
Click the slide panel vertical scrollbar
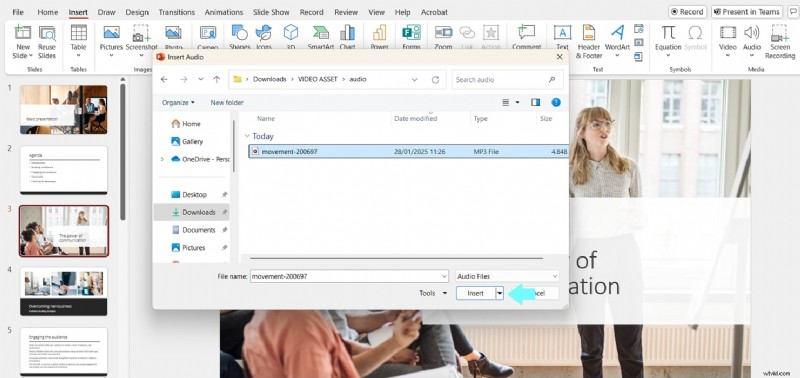tap(122, 152)
